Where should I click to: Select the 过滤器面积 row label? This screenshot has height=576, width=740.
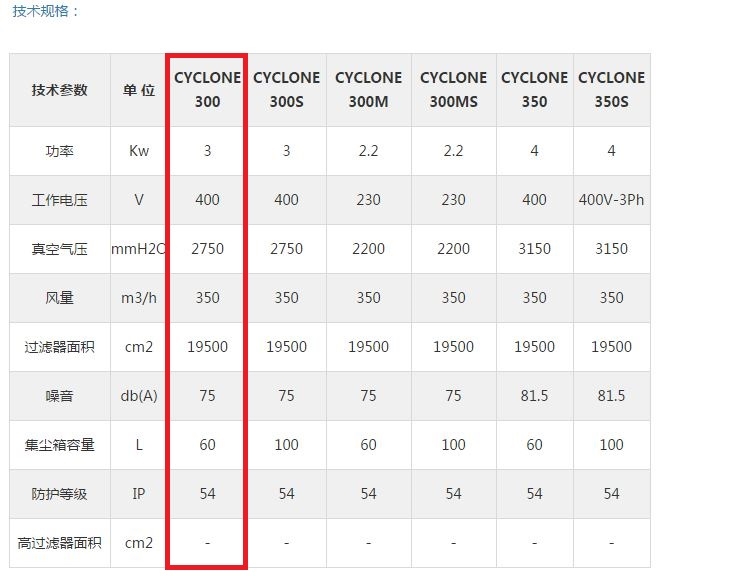pyautogui.click(x=60, y=347)
